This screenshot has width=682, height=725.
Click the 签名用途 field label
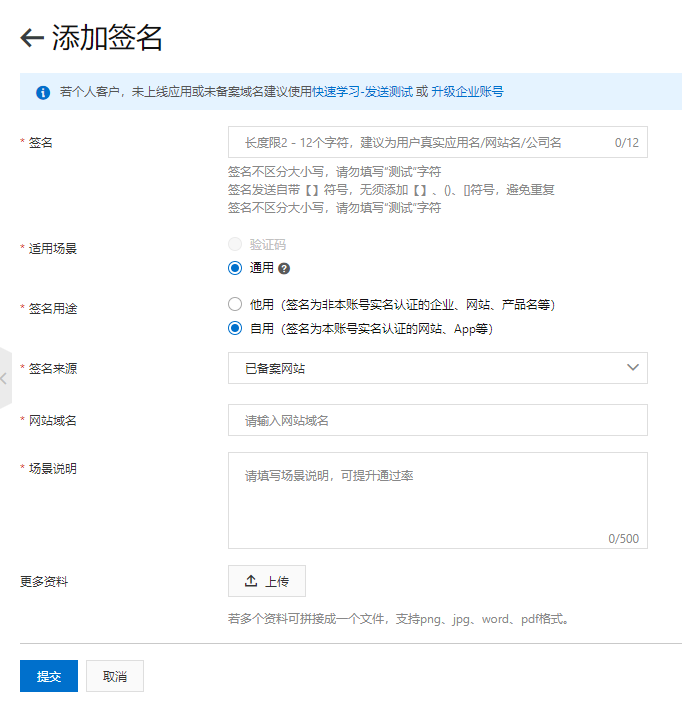(x=53, y=309)
